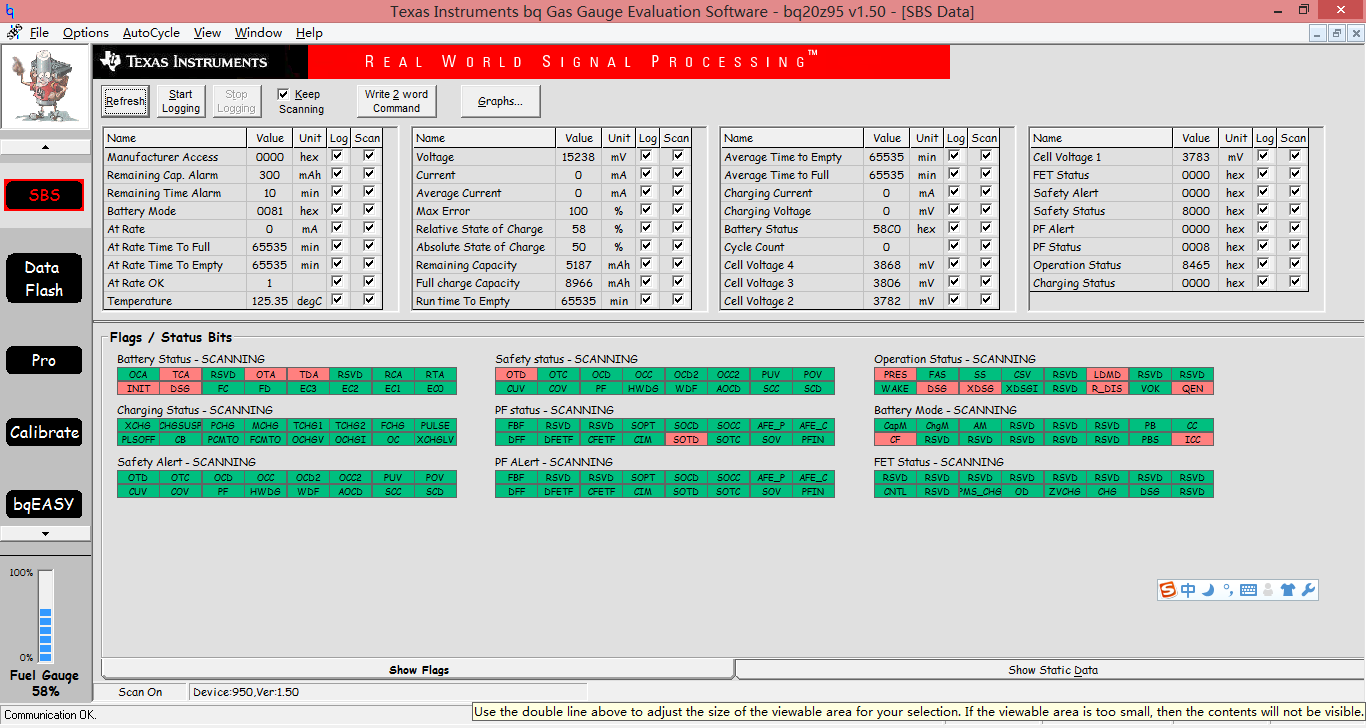This screenshot has width=1366, height=728.
Task: Click the Start Logging button
Action: point(181,101)
